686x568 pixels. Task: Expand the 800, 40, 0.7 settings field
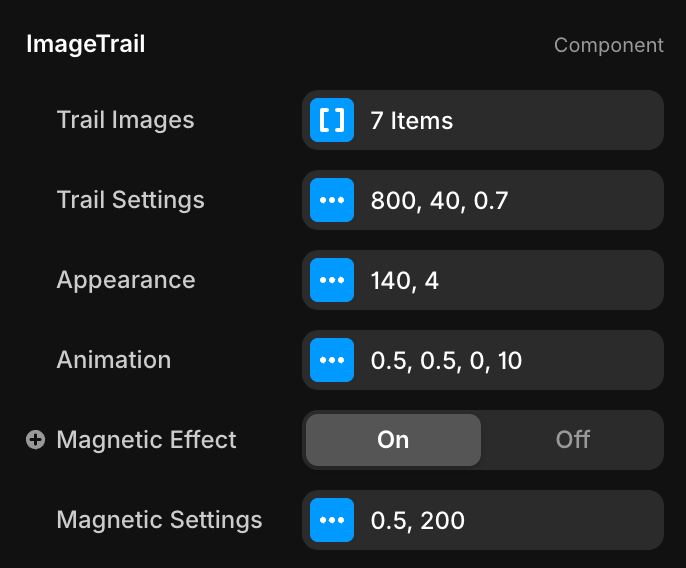coord(500,200)
